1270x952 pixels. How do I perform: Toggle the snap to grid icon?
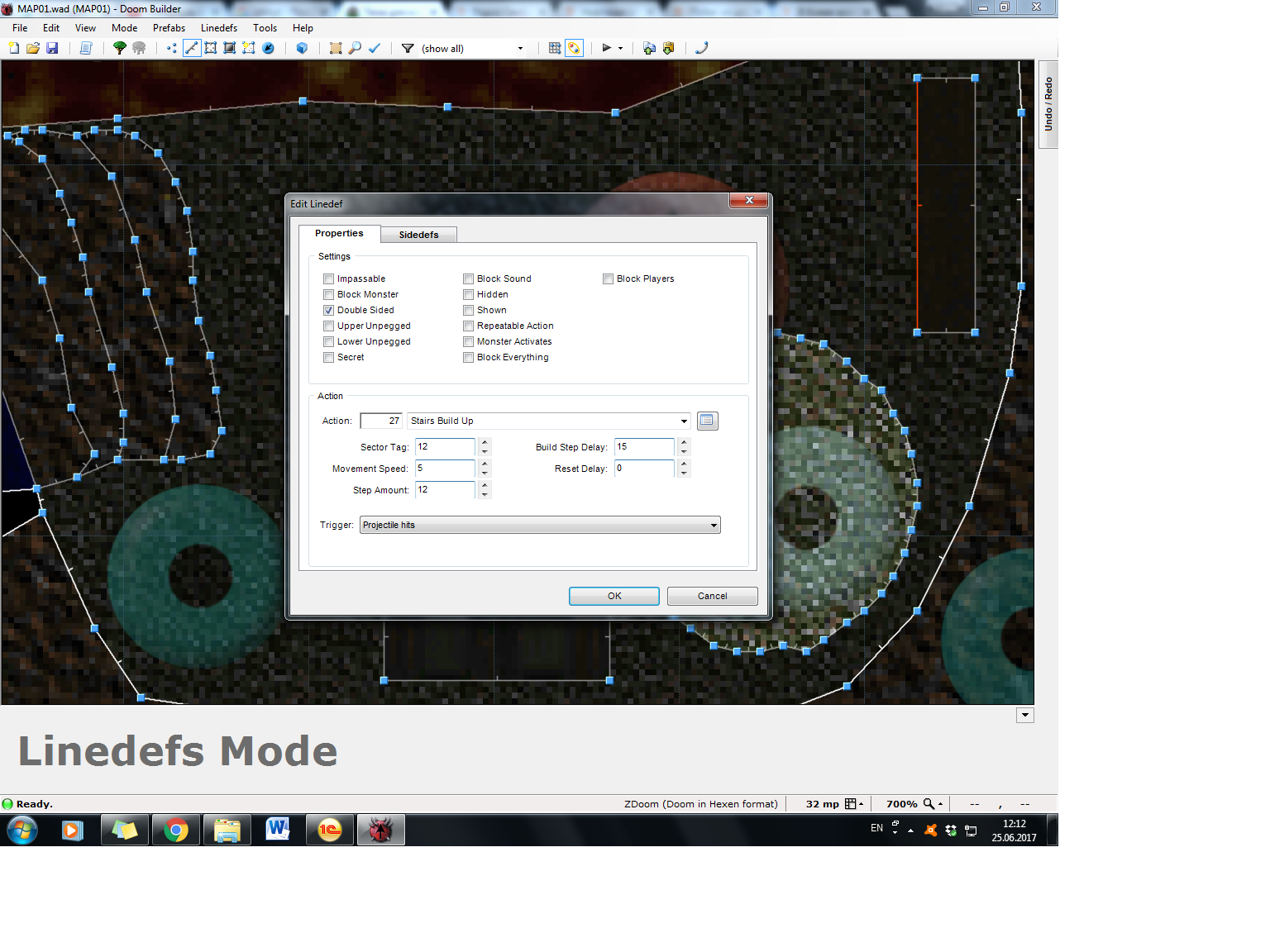(x=555, y=48)
